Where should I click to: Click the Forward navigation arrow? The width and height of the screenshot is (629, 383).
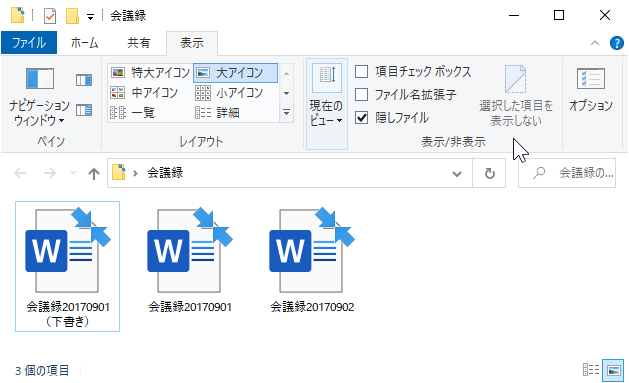tap(50, 173)
